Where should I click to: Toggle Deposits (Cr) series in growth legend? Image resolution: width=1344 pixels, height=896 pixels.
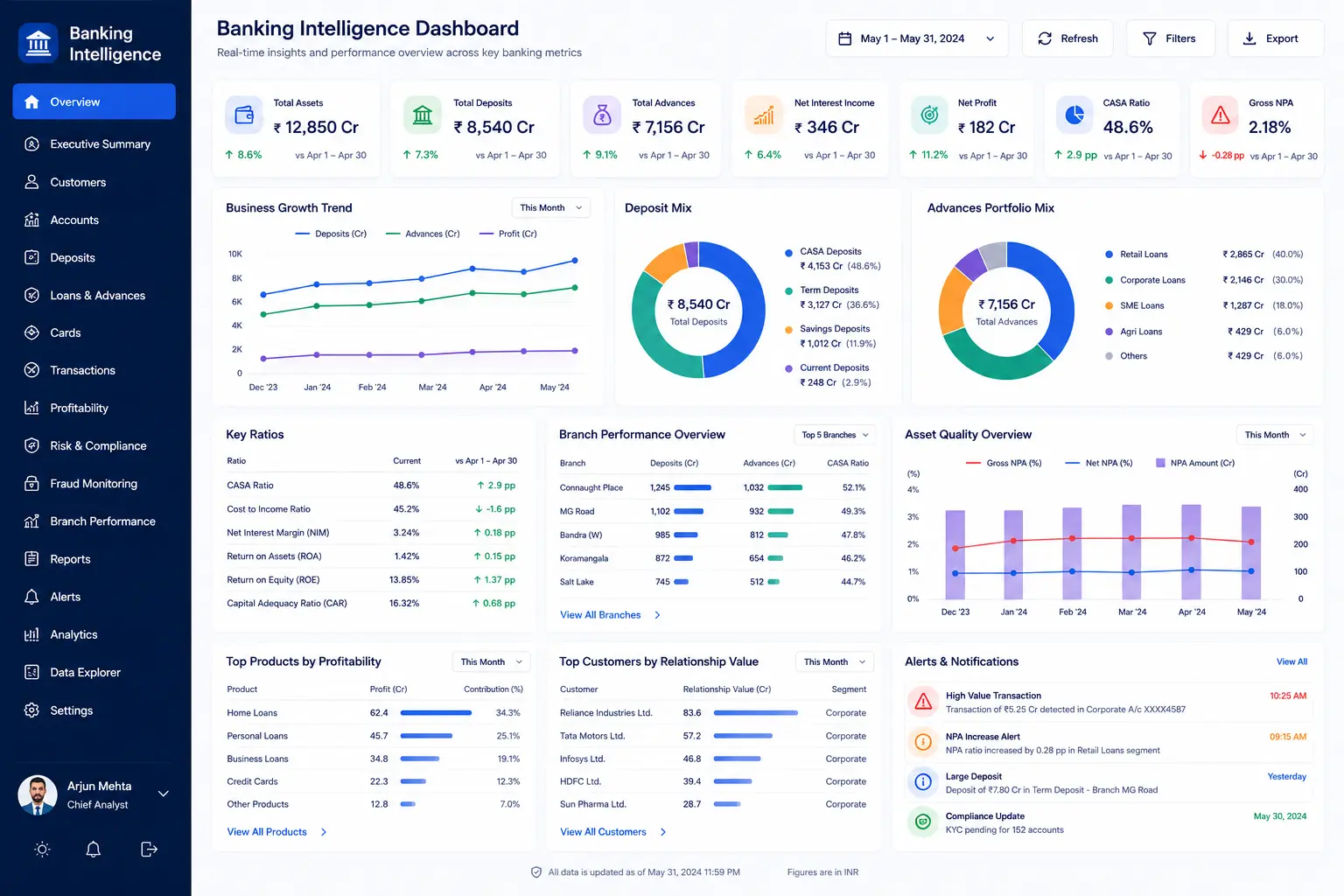tap(331, 234)
